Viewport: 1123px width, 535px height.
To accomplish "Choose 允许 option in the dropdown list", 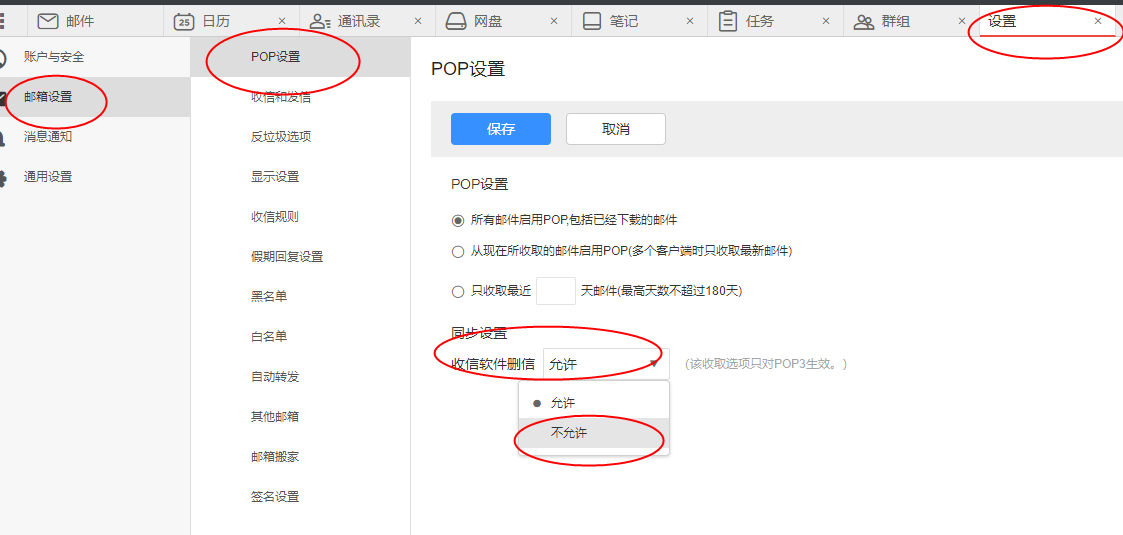I will (563, 403).
